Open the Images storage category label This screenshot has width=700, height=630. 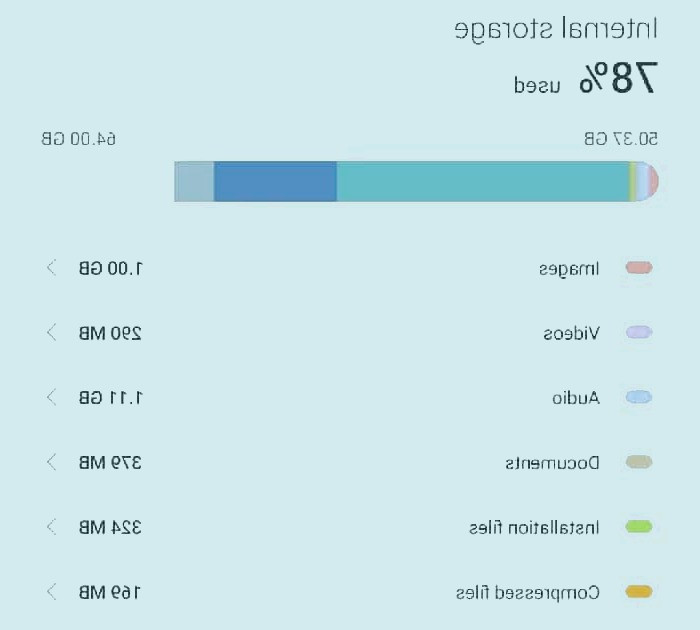pos(569,268)
